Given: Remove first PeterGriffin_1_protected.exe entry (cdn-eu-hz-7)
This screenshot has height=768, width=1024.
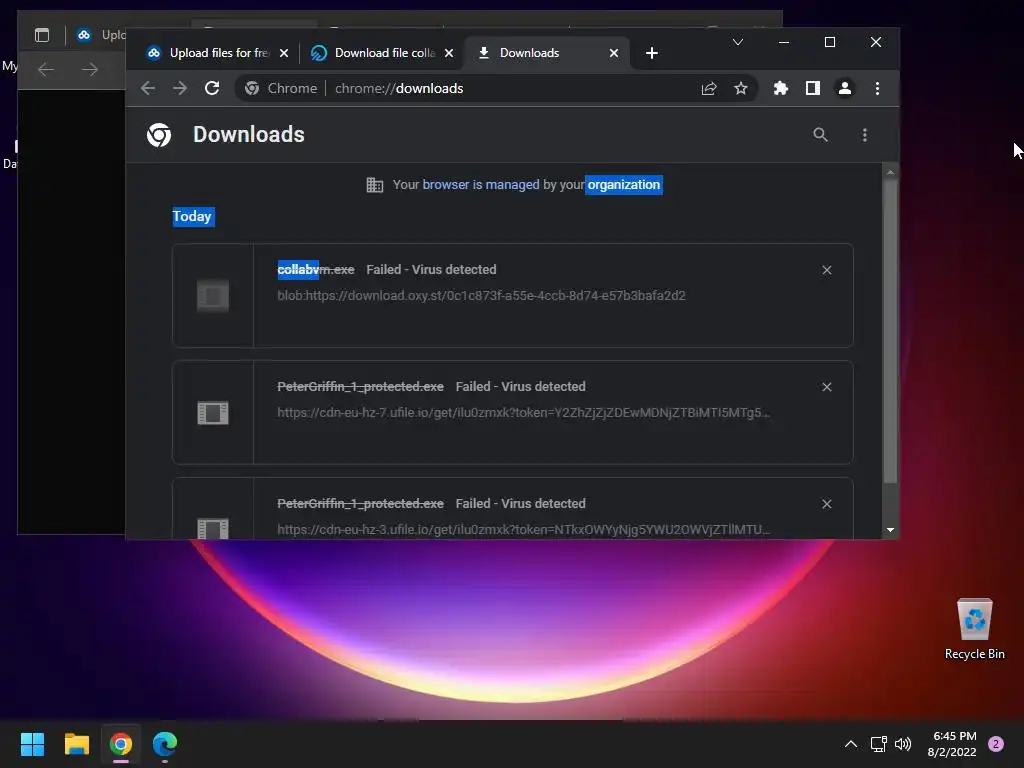Looking at the screenshot, I should point(827,387).
